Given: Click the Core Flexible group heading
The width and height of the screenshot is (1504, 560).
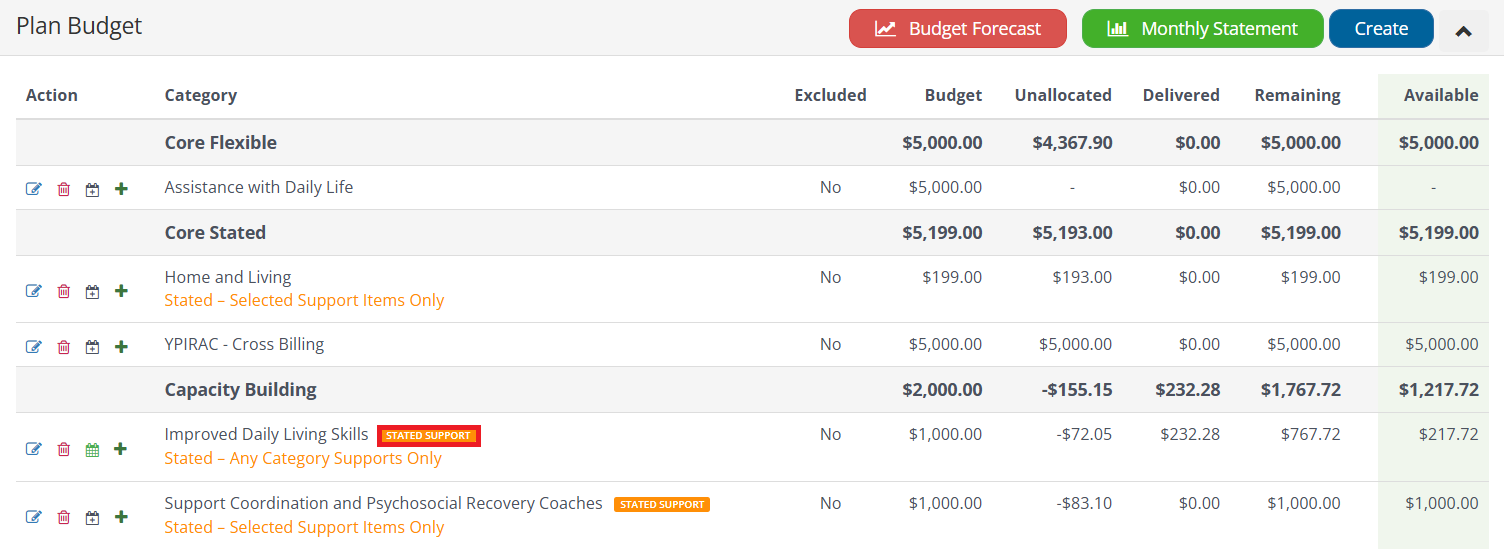Looking at the screenshot, I should (220, 143).
